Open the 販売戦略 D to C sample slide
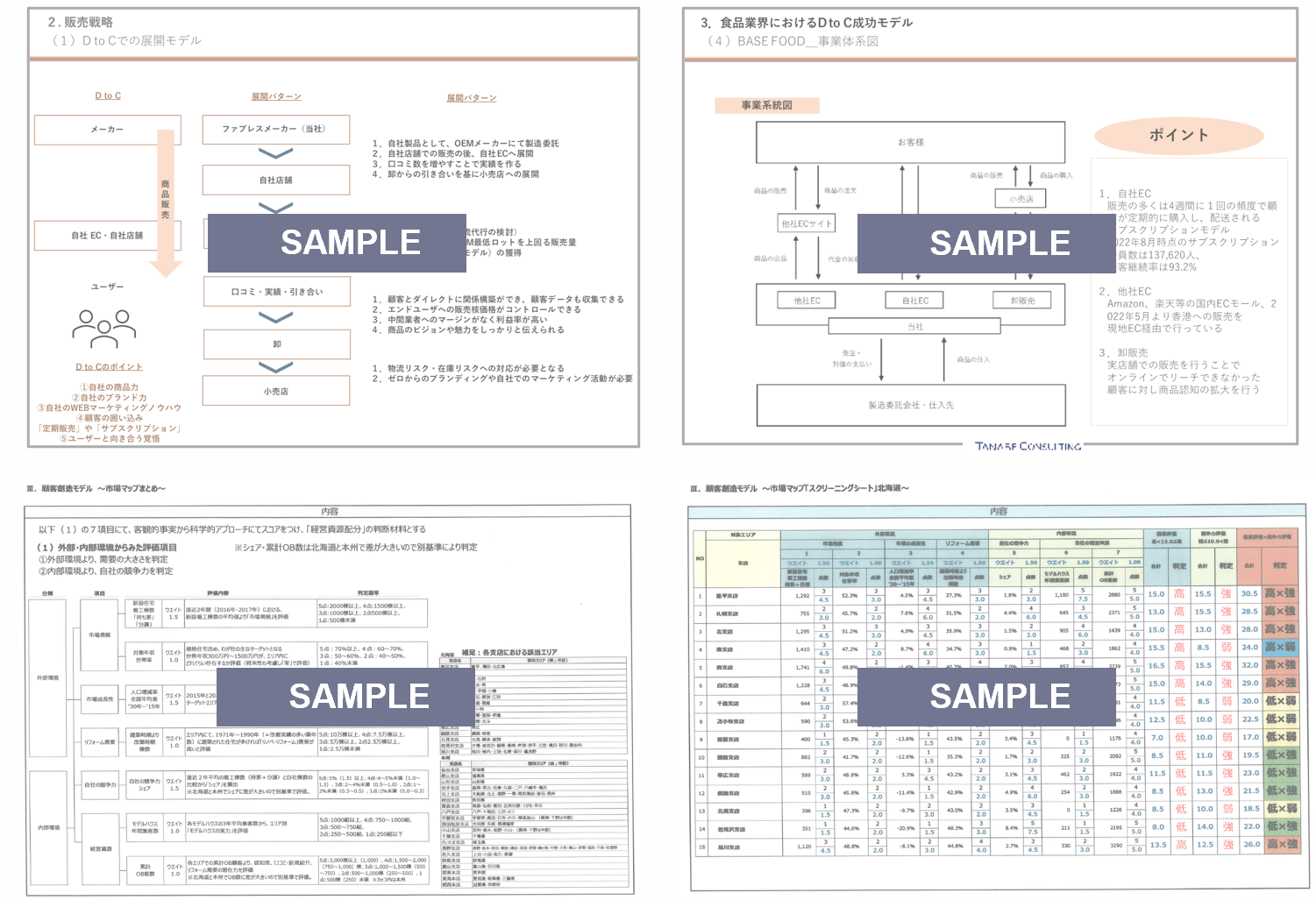The image size is (1316, 900). pyautogui.click(x=333, y=228)
